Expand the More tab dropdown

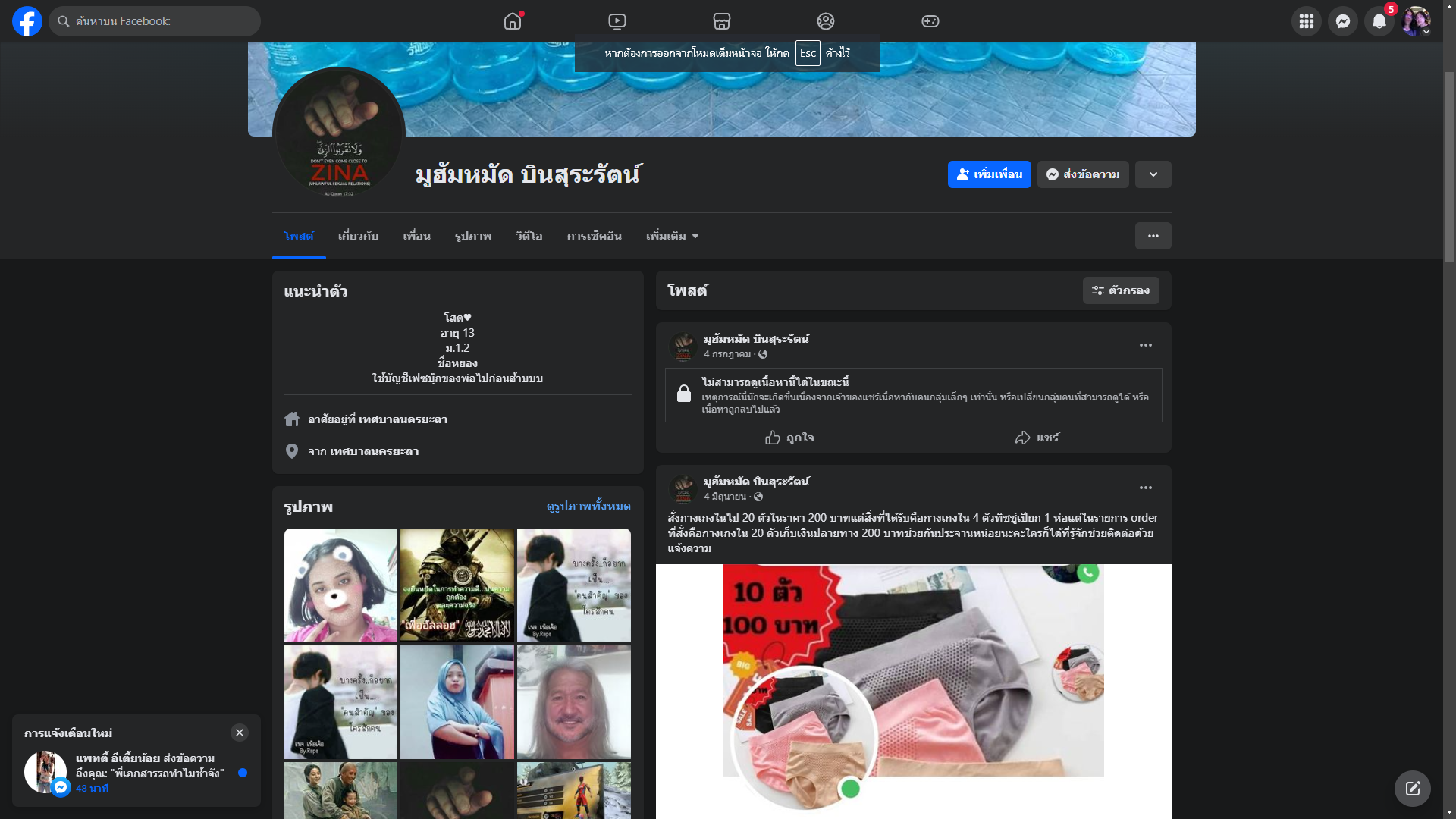pyautogui.click(x=672, y=236)
